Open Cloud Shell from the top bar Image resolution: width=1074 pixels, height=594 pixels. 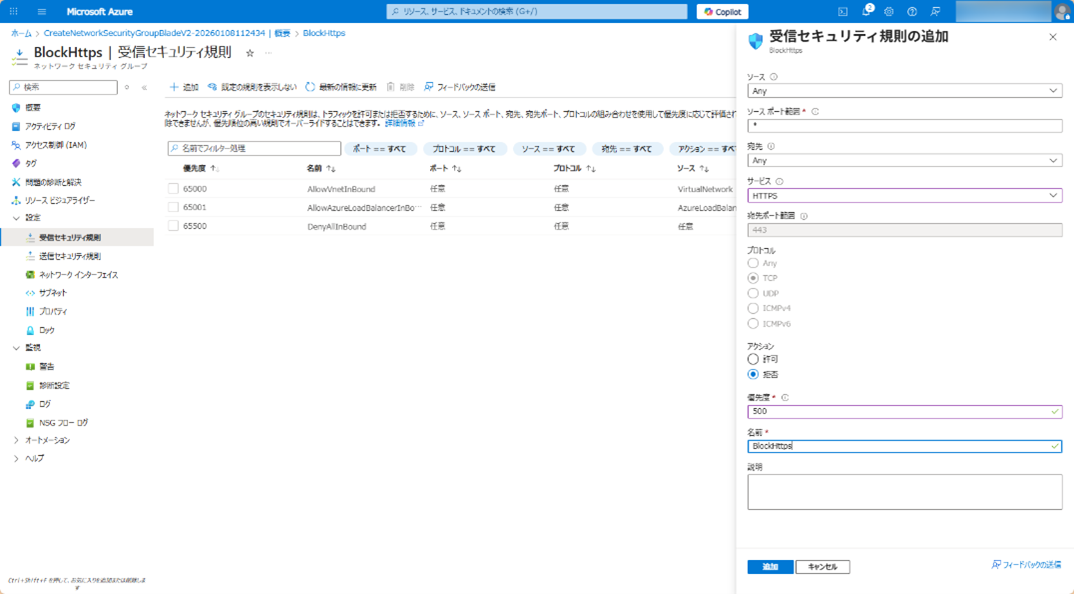tap(843, 12)
